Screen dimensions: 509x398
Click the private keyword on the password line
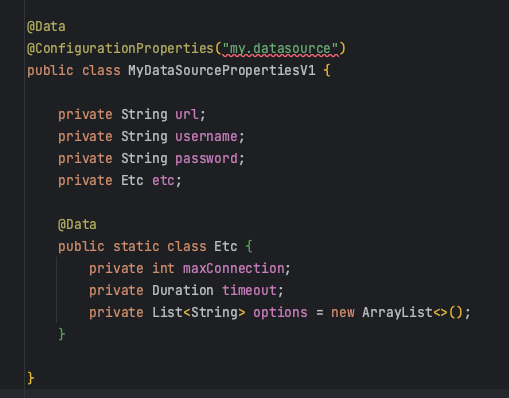[85, 159]
